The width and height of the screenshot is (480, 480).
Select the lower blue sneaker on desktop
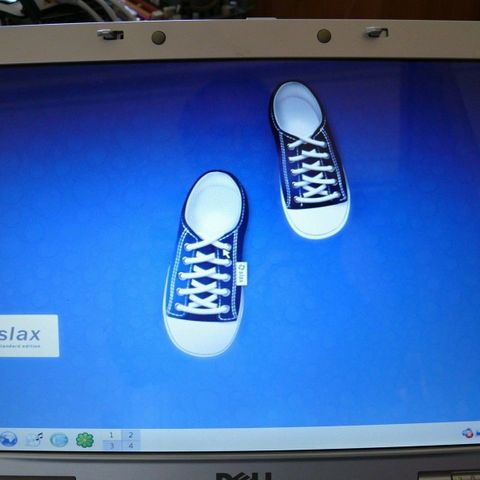207,263
